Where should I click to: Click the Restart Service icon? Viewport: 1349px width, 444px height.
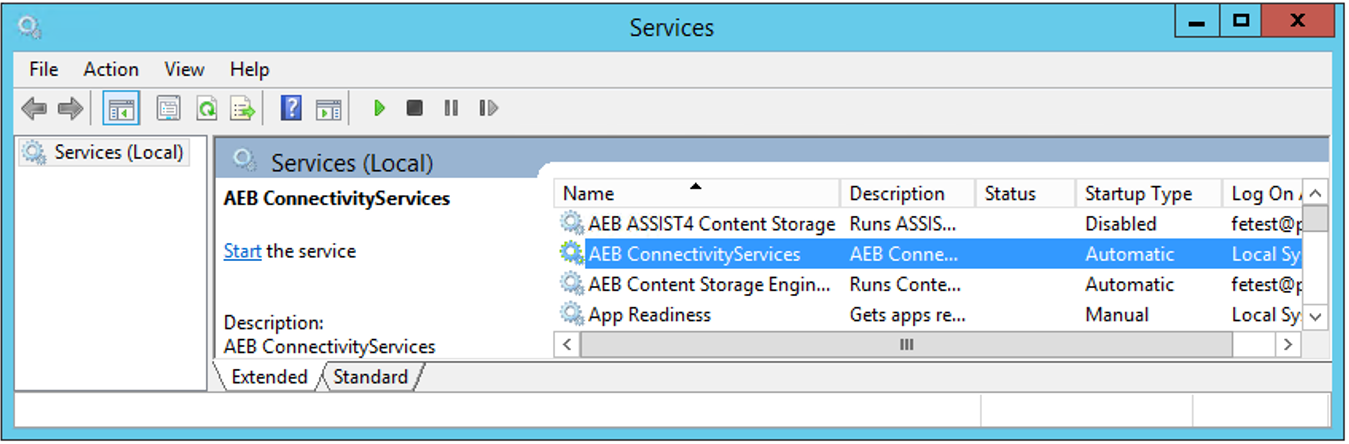click(488, 108)
